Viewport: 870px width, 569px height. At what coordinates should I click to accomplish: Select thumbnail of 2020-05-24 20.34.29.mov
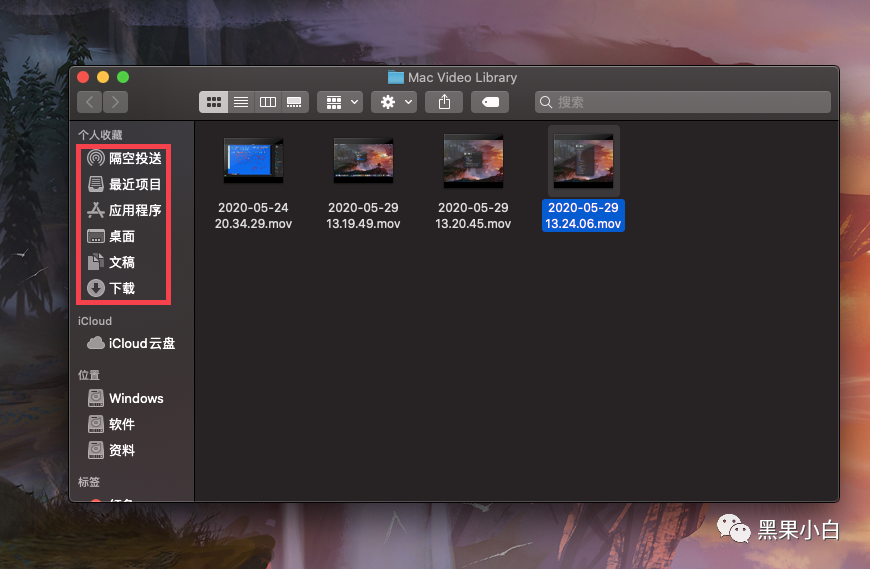point(254,161)
